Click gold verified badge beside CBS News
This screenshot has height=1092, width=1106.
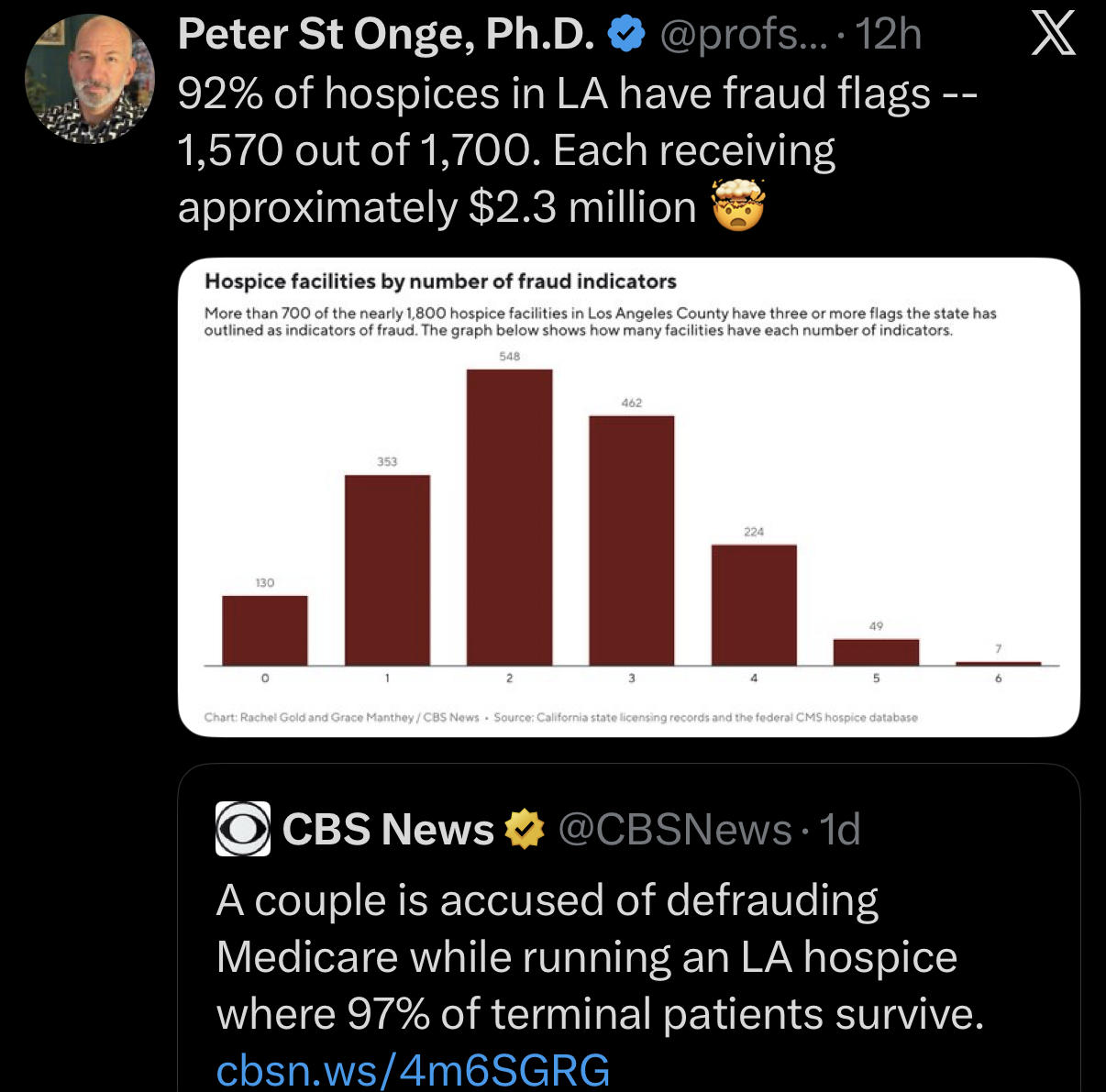pyautogui.click(x=525, y=829)
